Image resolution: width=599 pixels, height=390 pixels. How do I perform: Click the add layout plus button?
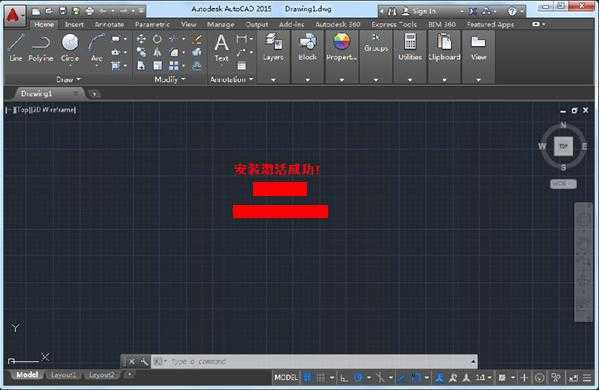pos(130,374)
